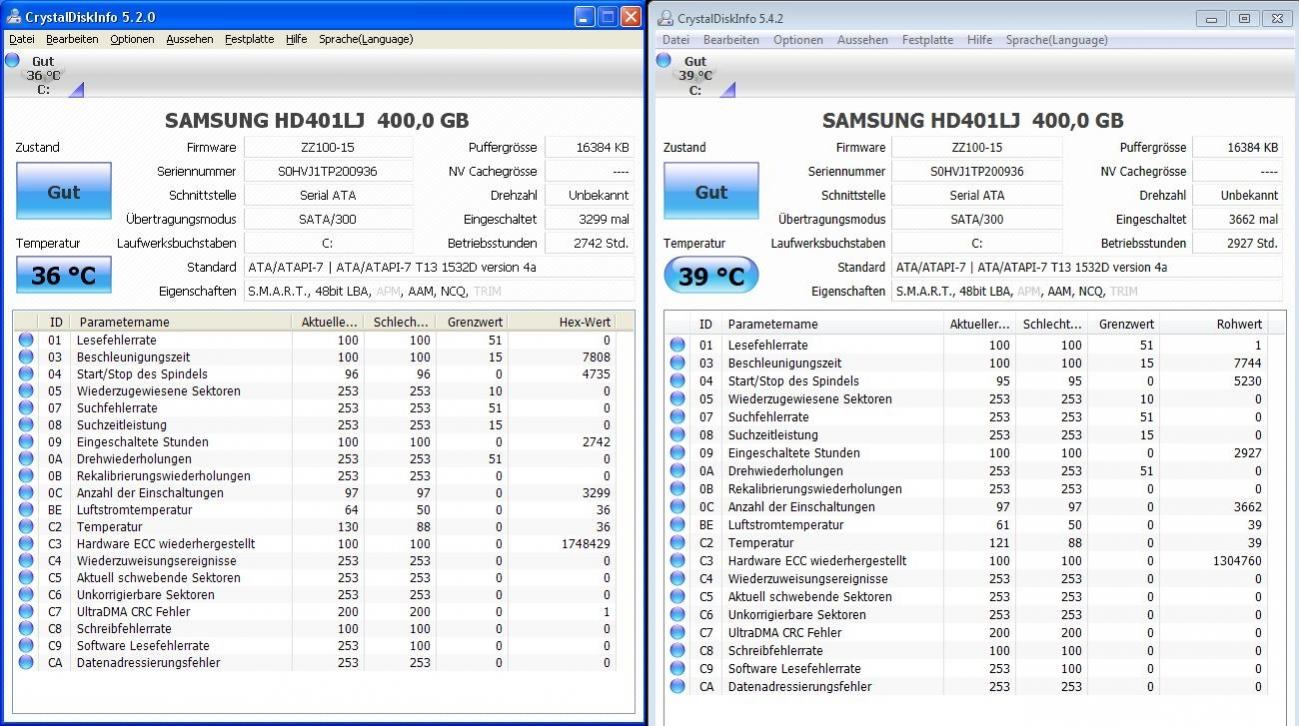Open the Festplatte menu in the 5.2.0 window
1299x726 pixels.
(249, 39)
